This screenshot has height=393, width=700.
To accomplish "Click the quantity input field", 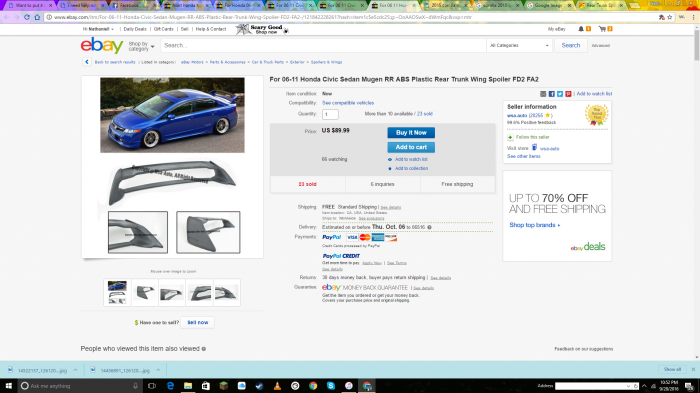I will (x=330, y=114).
